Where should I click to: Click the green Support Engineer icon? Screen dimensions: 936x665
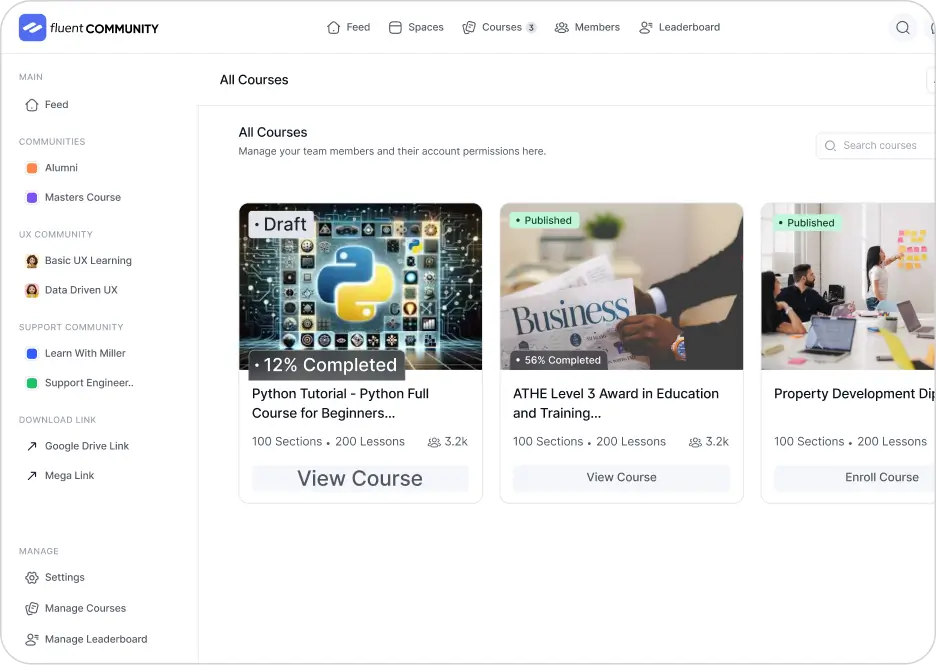32,383
